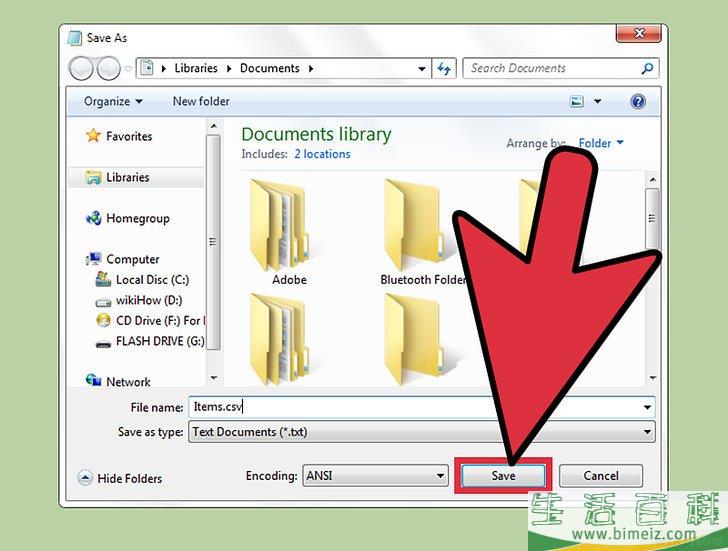Click the blue Help question mark icon

(638, 101)
